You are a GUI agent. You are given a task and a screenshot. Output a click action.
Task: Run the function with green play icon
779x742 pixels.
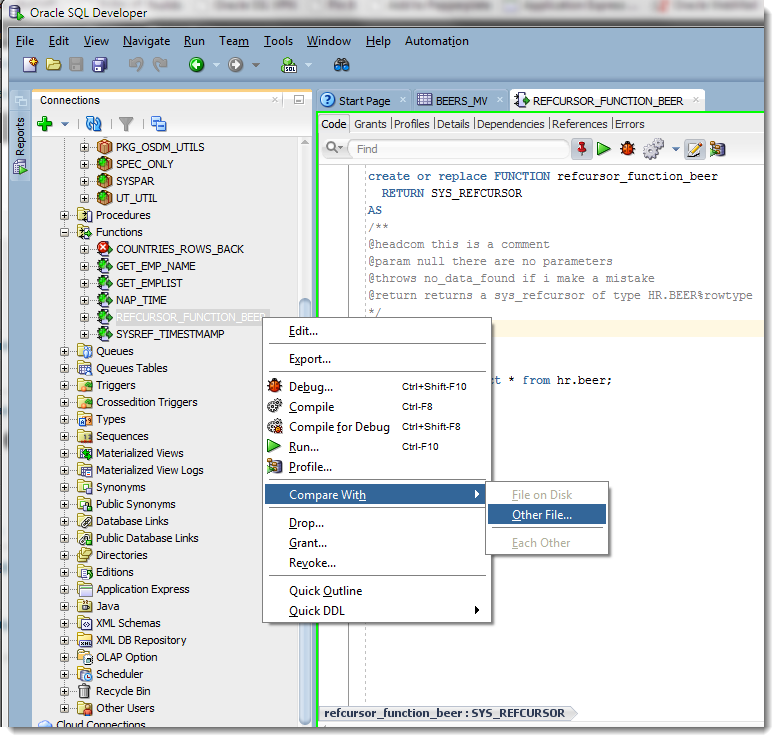point(604,148)
